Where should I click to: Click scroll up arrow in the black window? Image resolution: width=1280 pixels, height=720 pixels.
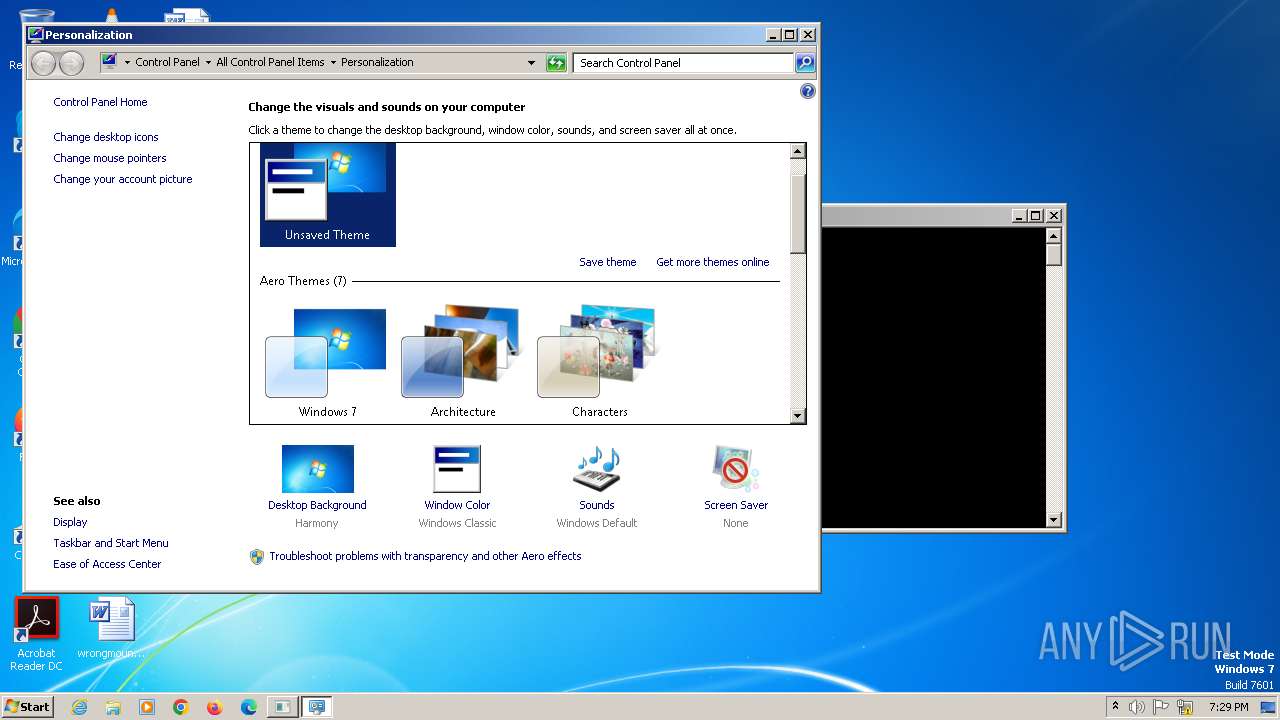(1053, 236)
